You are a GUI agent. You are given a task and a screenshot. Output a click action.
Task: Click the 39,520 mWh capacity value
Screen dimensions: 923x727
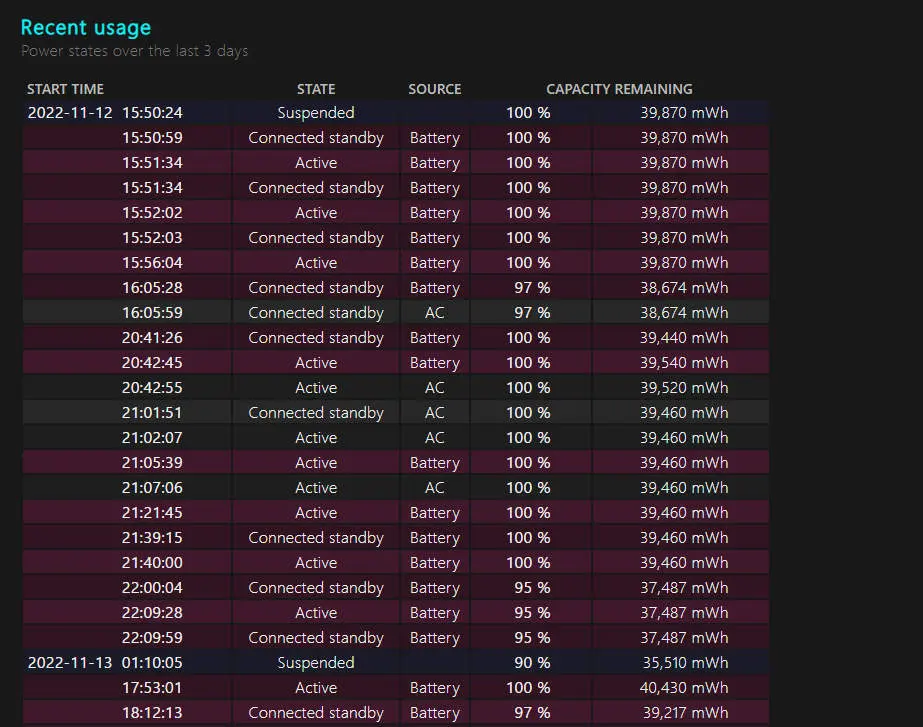[684, 388]
